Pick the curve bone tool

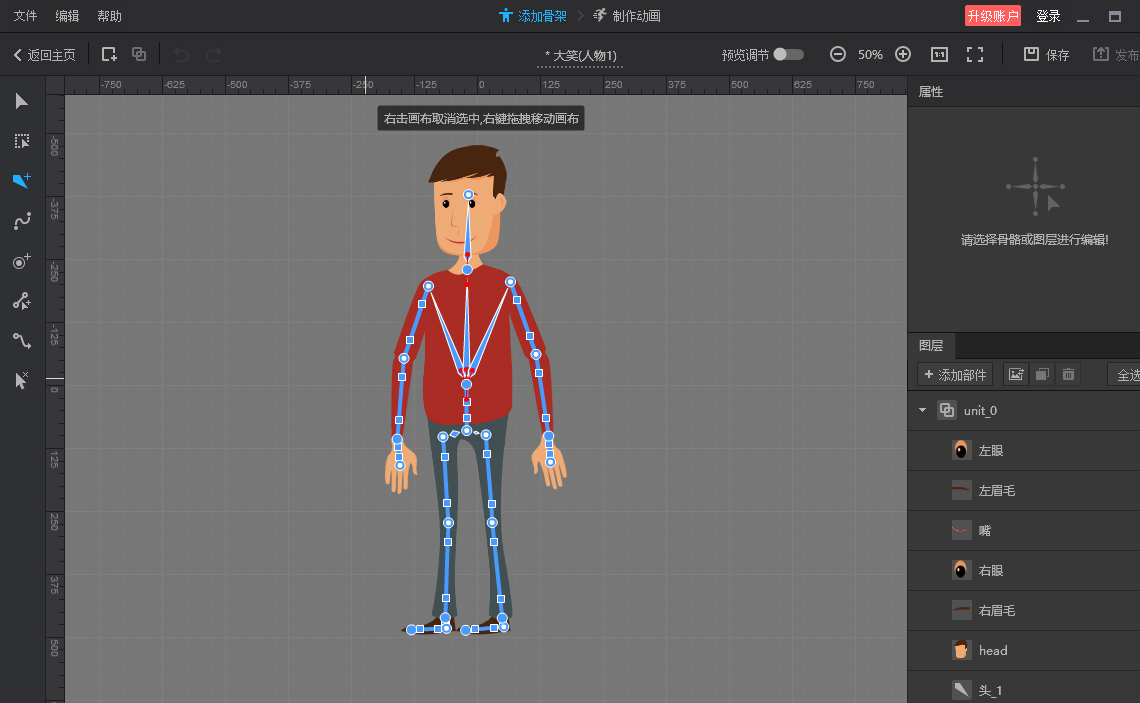coord(22,221)
